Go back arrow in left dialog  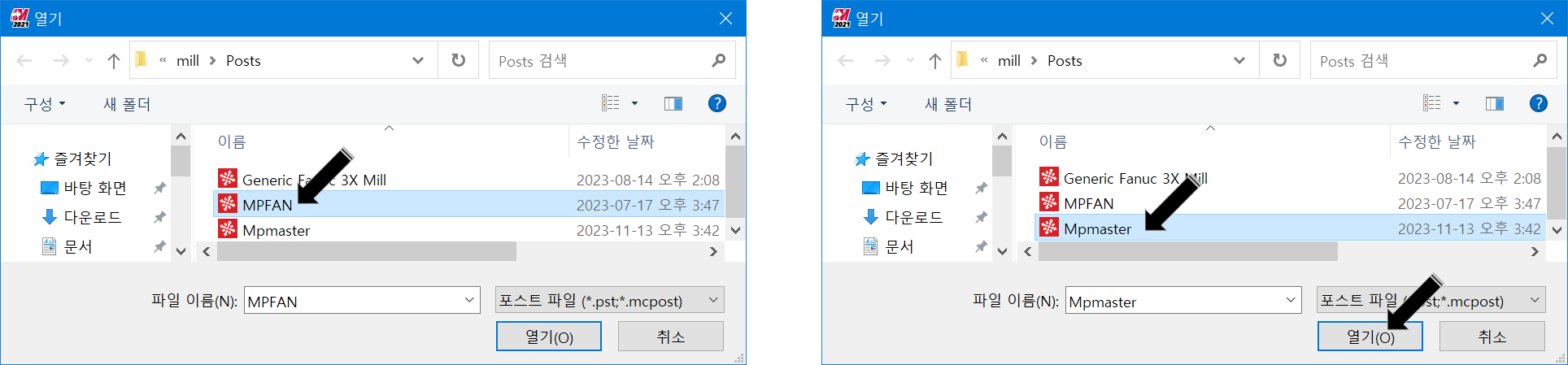click(24, 61)
